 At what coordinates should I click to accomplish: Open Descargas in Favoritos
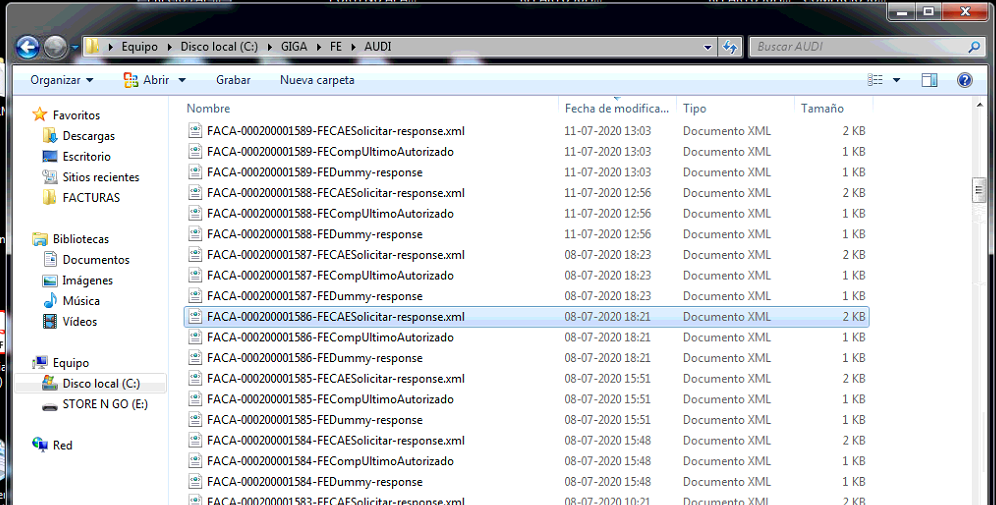[88, 136]
